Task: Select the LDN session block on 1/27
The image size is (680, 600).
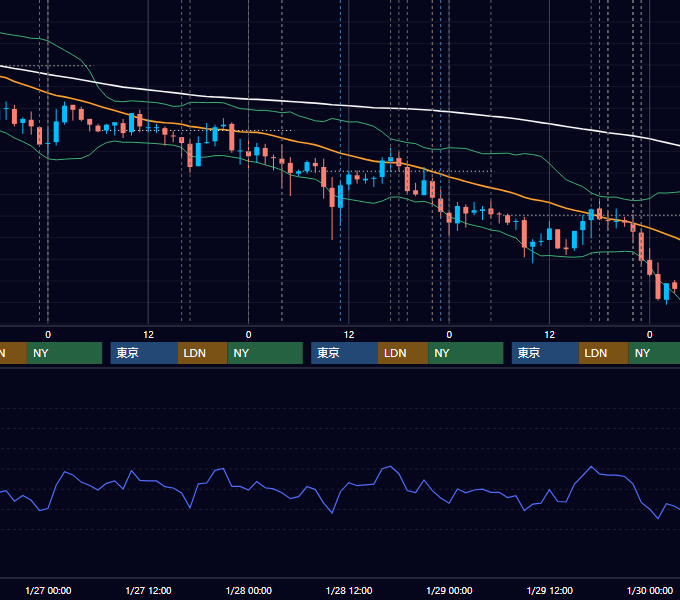Action: (203, 353)
